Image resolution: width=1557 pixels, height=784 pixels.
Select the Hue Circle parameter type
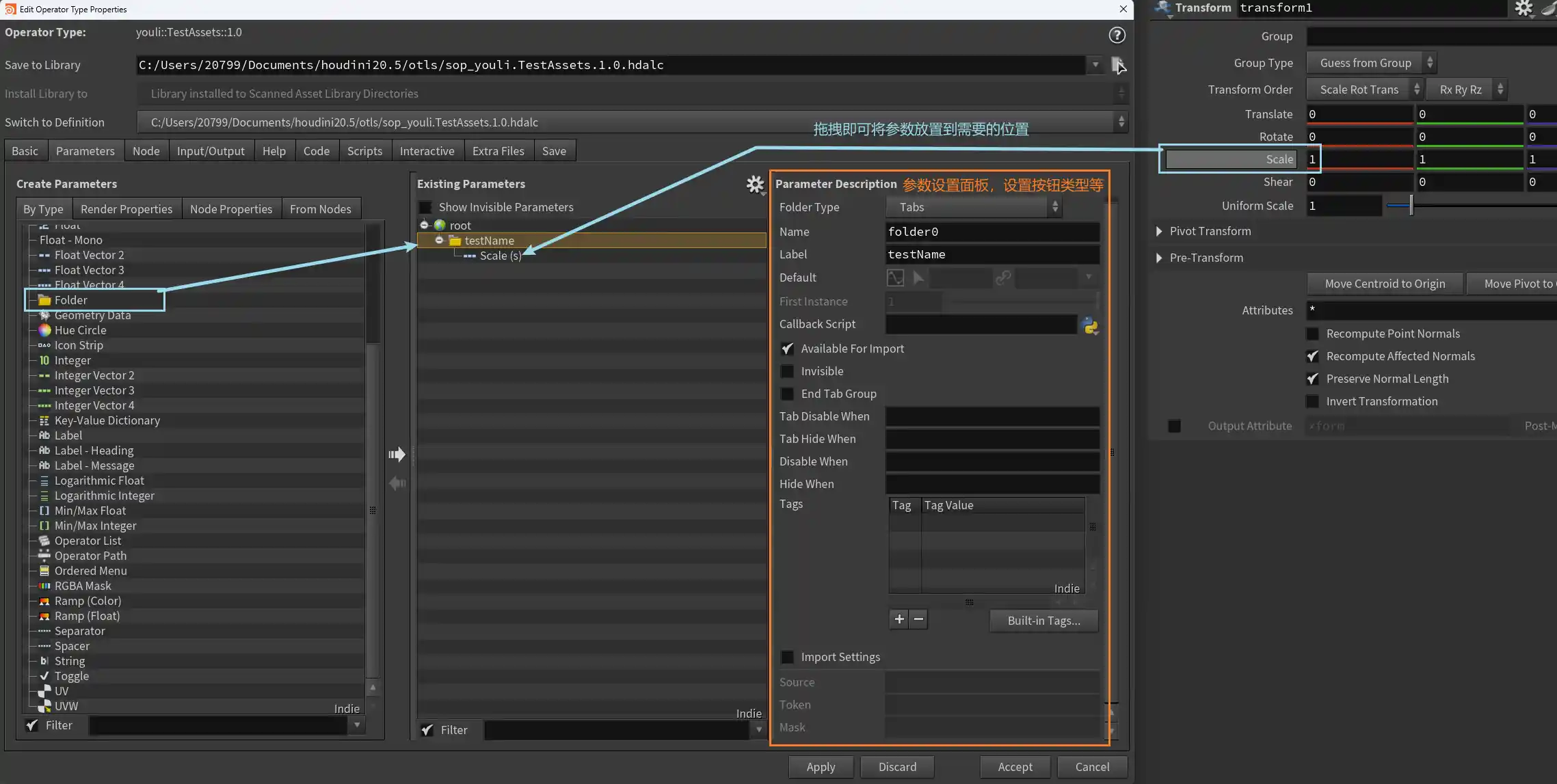(x=80, y=330)
